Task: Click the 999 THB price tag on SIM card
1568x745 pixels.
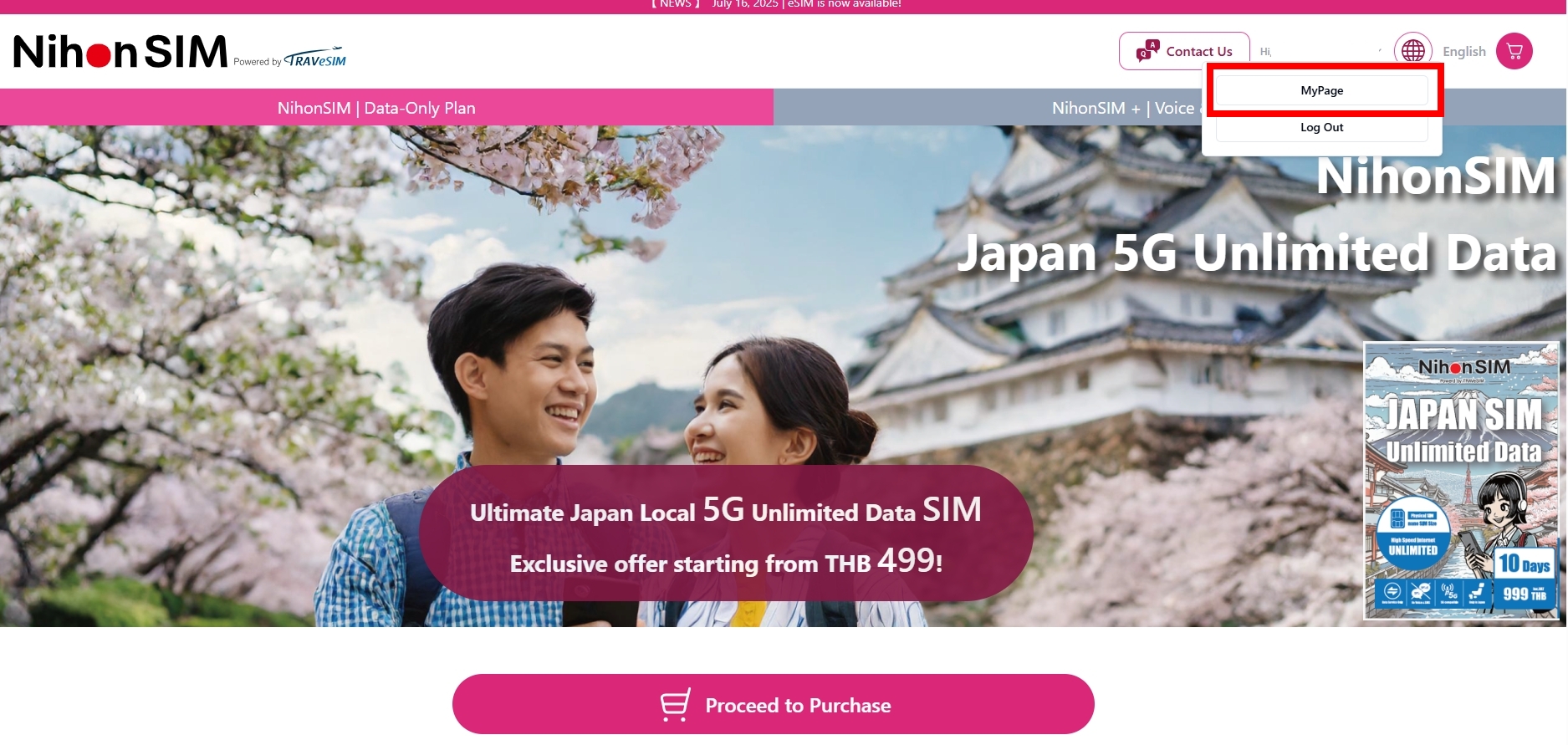Action: (x=1525, y=594)
